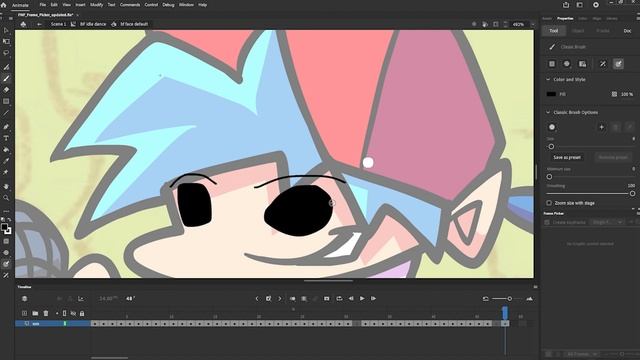The width and height of the screenshot is (640, 360).
Task: Open the Modify menu
Action: pos(96,5)
